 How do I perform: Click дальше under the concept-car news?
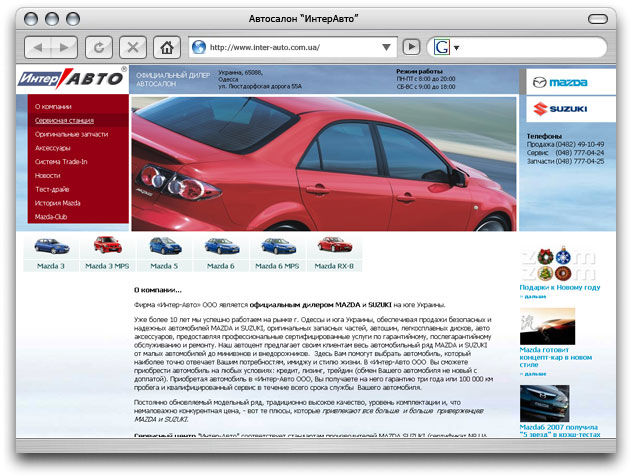pos(533,374)
